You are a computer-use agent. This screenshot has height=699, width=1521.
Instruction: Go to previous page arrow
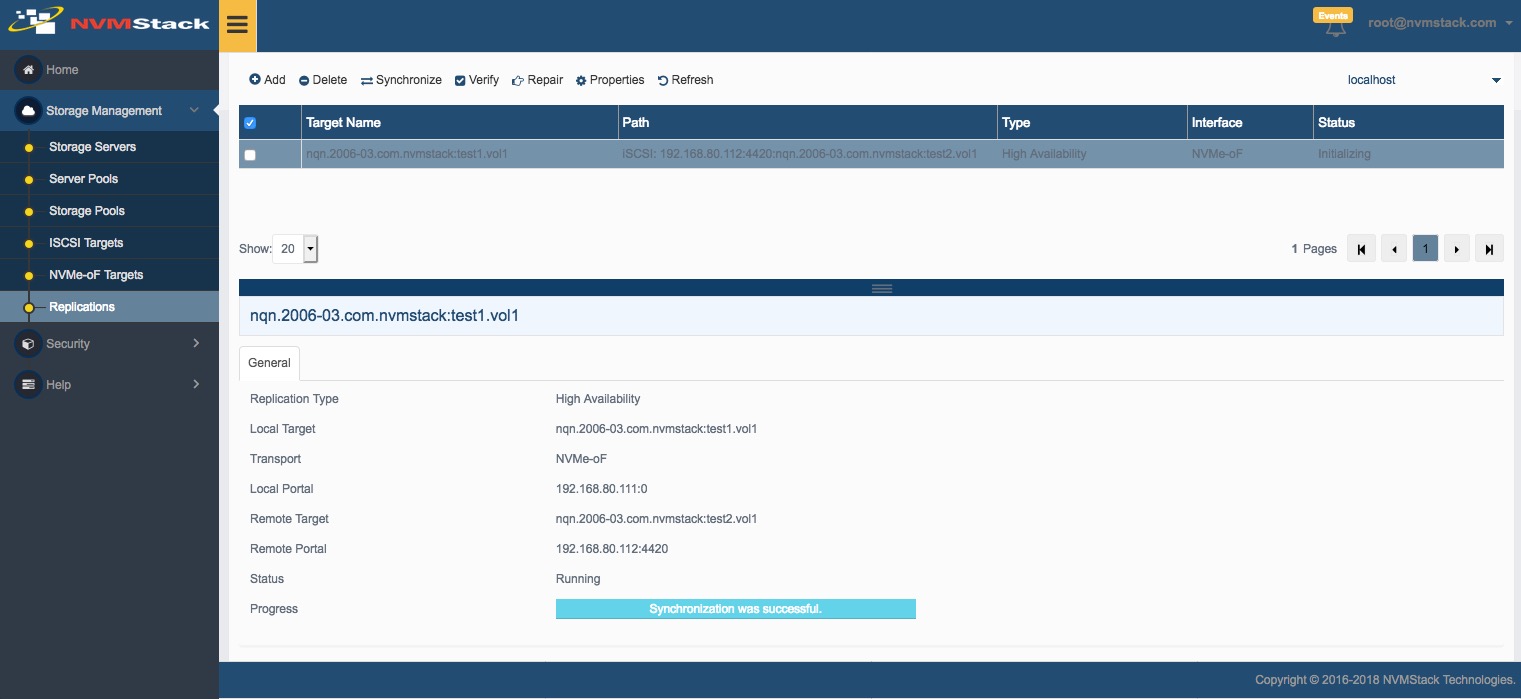[x=1394, y=249]
